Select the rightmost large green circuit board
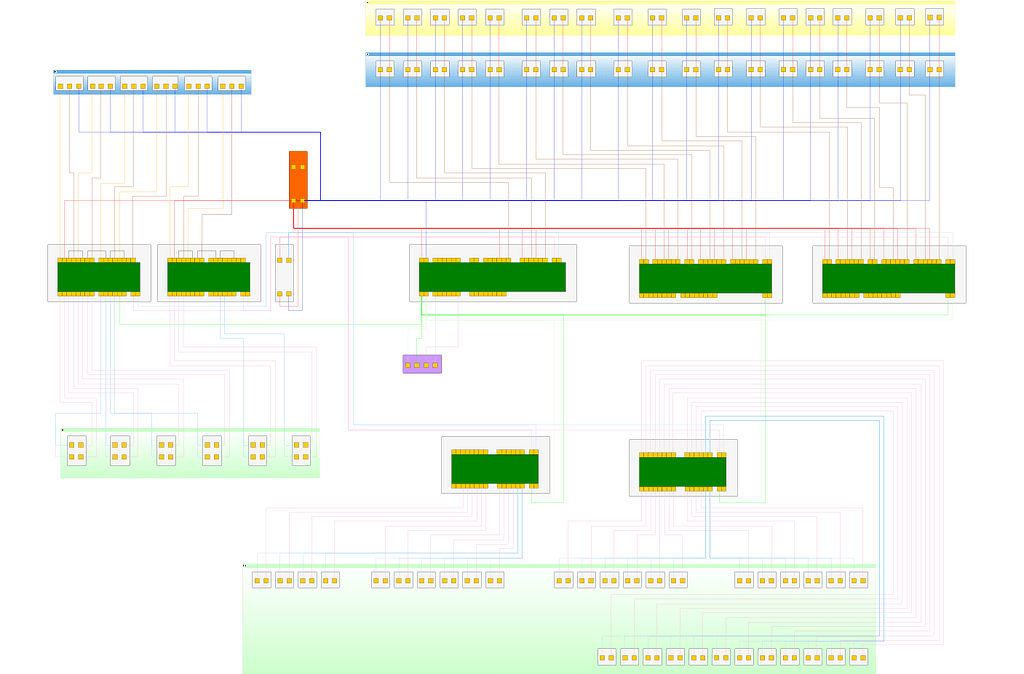1024x674 pixels. [889, 272]
